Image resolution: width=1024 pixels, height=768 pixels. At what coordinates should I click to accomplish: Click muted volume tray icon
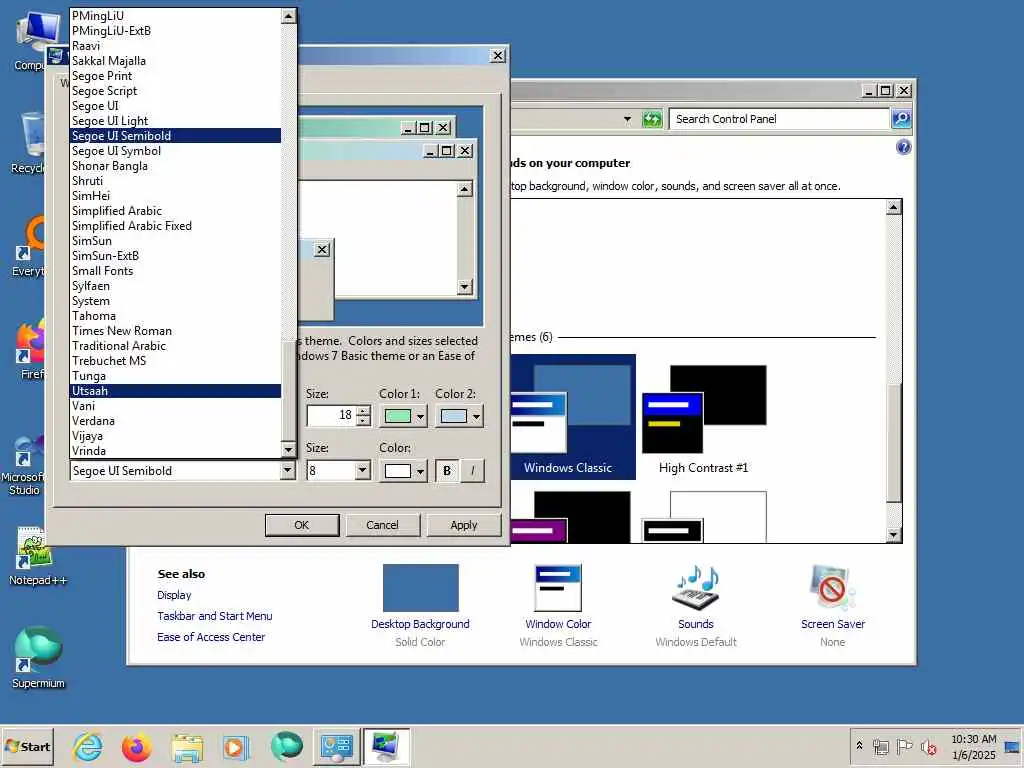[x=929, y=746]
